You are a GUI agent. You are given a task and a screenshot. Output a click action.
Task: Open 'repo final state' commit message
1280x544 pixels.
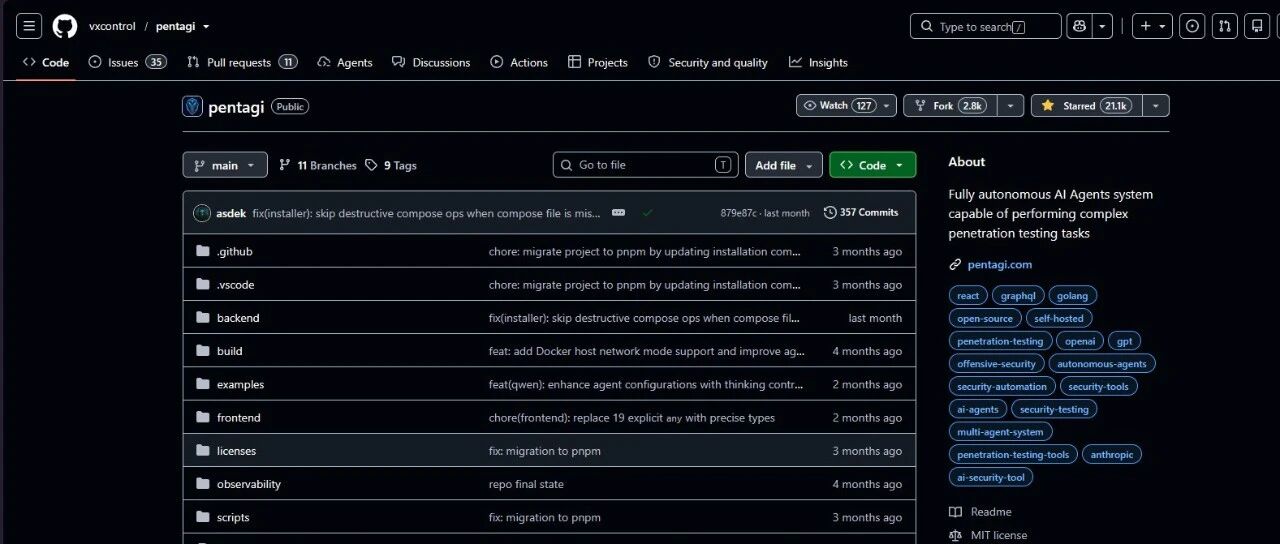pos(526,484)
